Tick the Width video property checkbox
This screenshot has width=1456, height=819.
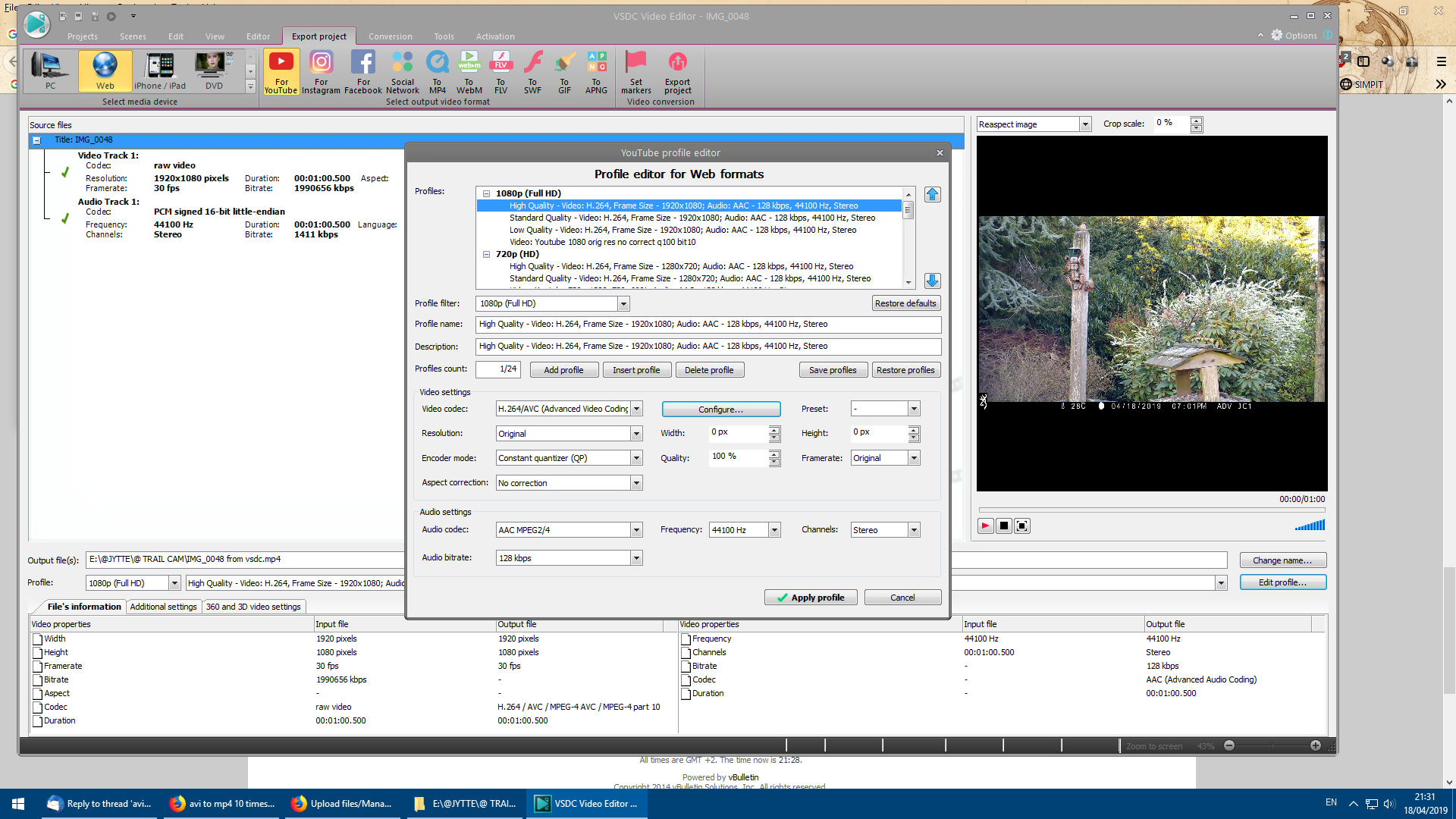(x=37, y=639)
